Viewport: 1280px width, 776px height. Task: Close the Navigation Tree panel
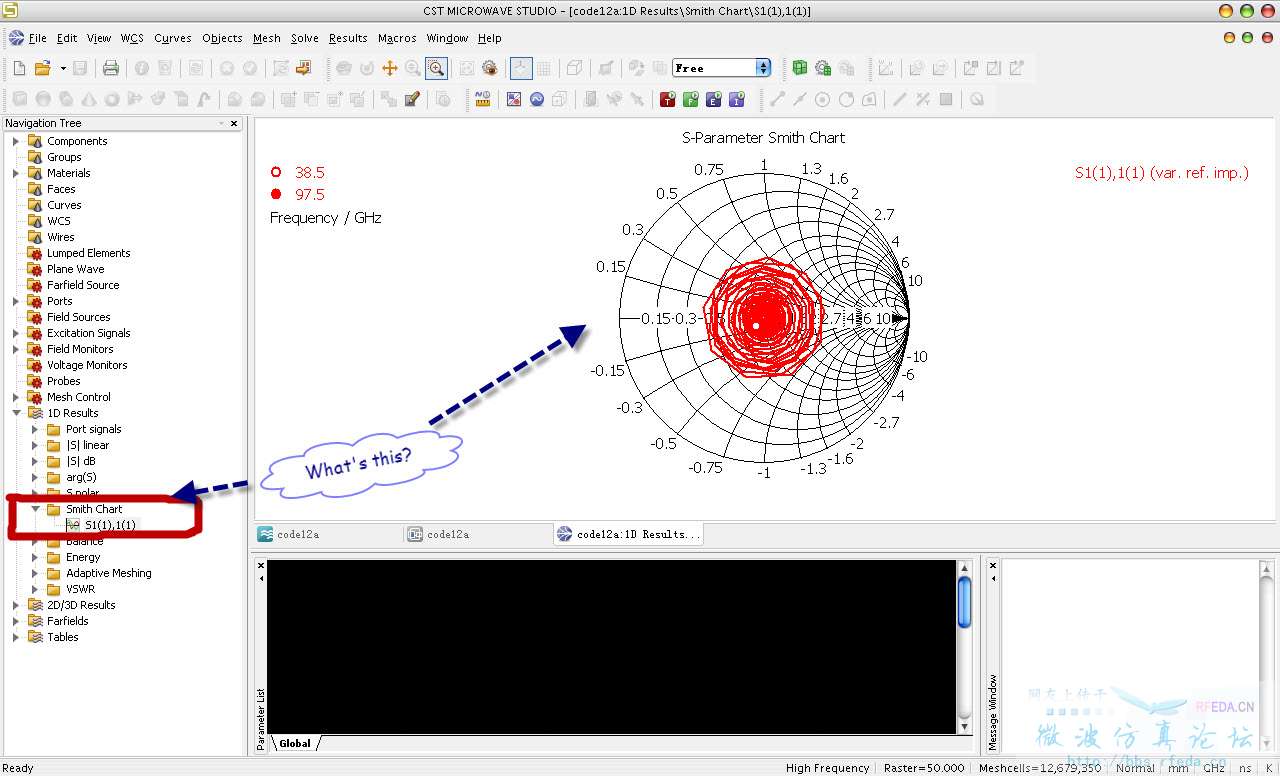234,123
